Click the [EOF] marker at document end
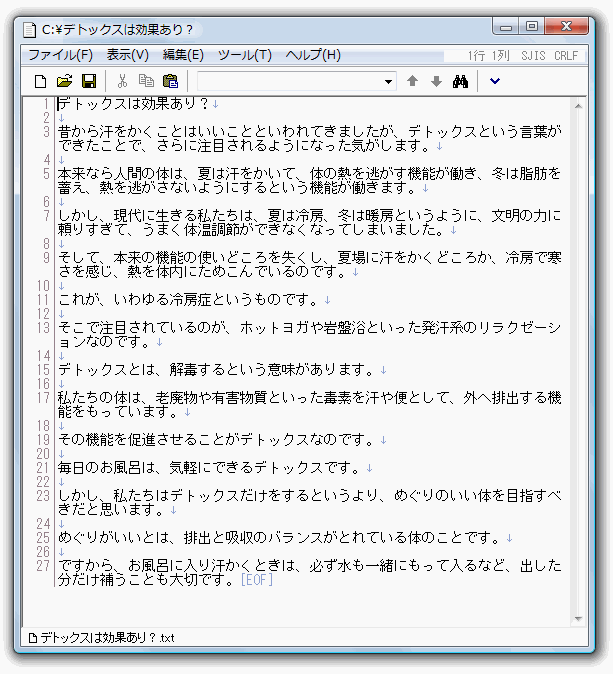613x674 pixels. 257,580
